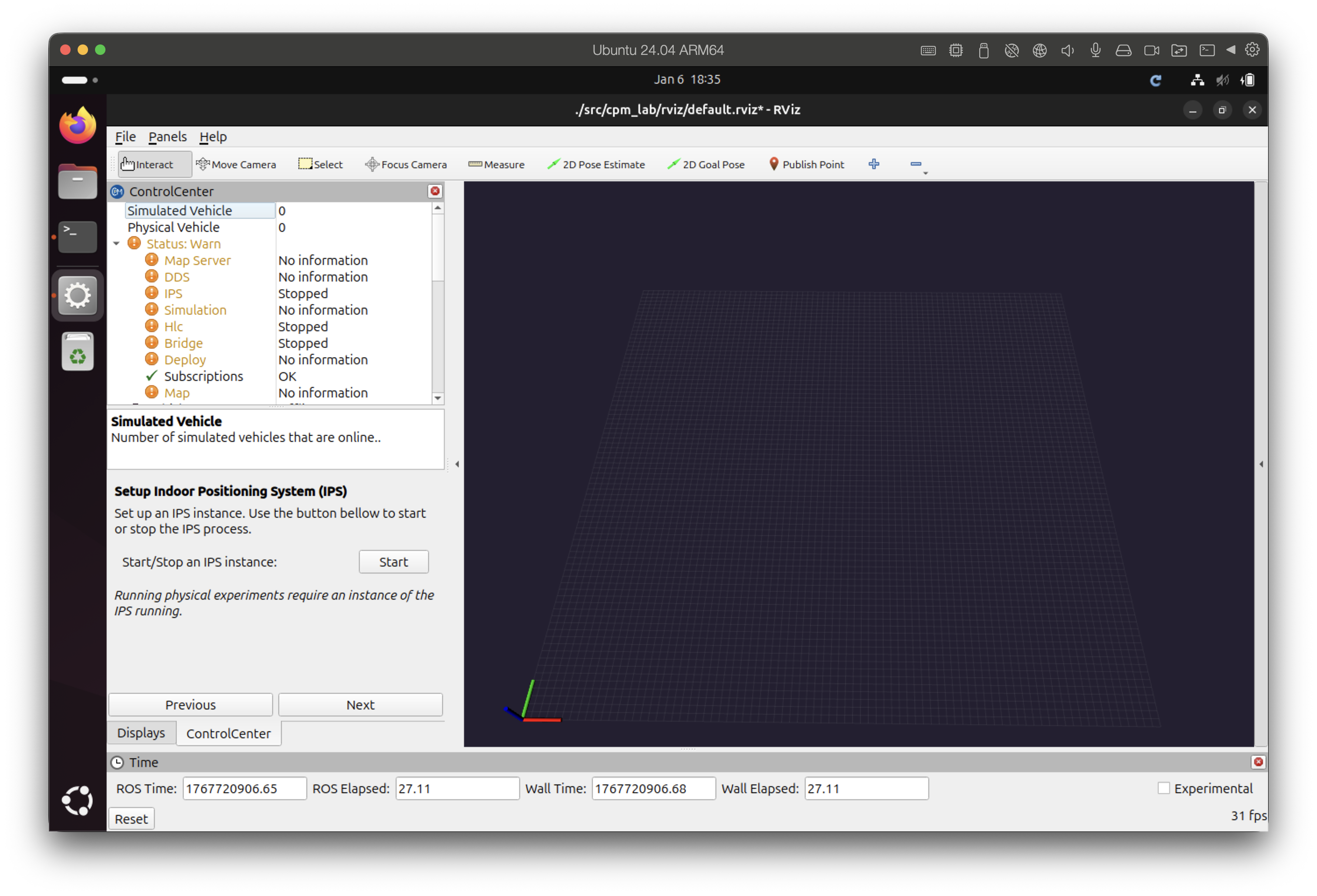Click the Wall Time field
The height and width of the screenshot is (896, 1317).
tap(653, 788)
